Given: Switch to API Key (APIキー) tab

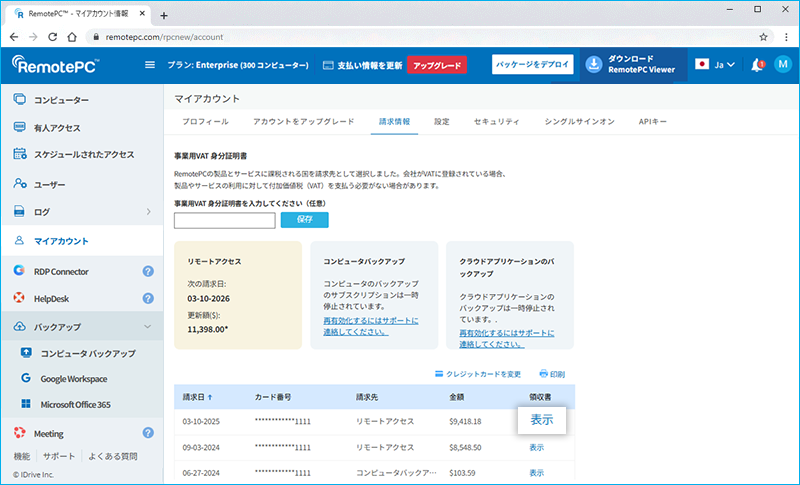Looking at the screenshot, I should [653, 121].
